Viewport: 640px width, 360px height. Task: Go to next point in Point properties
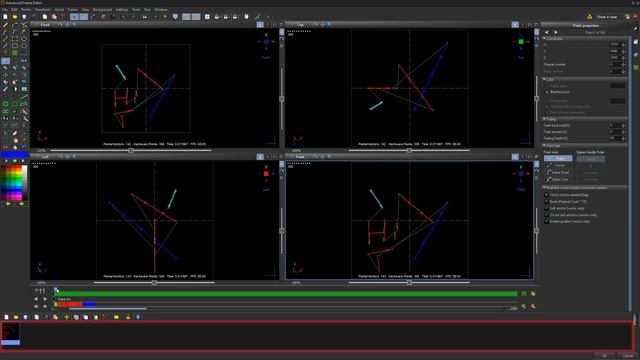coord(556,32)
